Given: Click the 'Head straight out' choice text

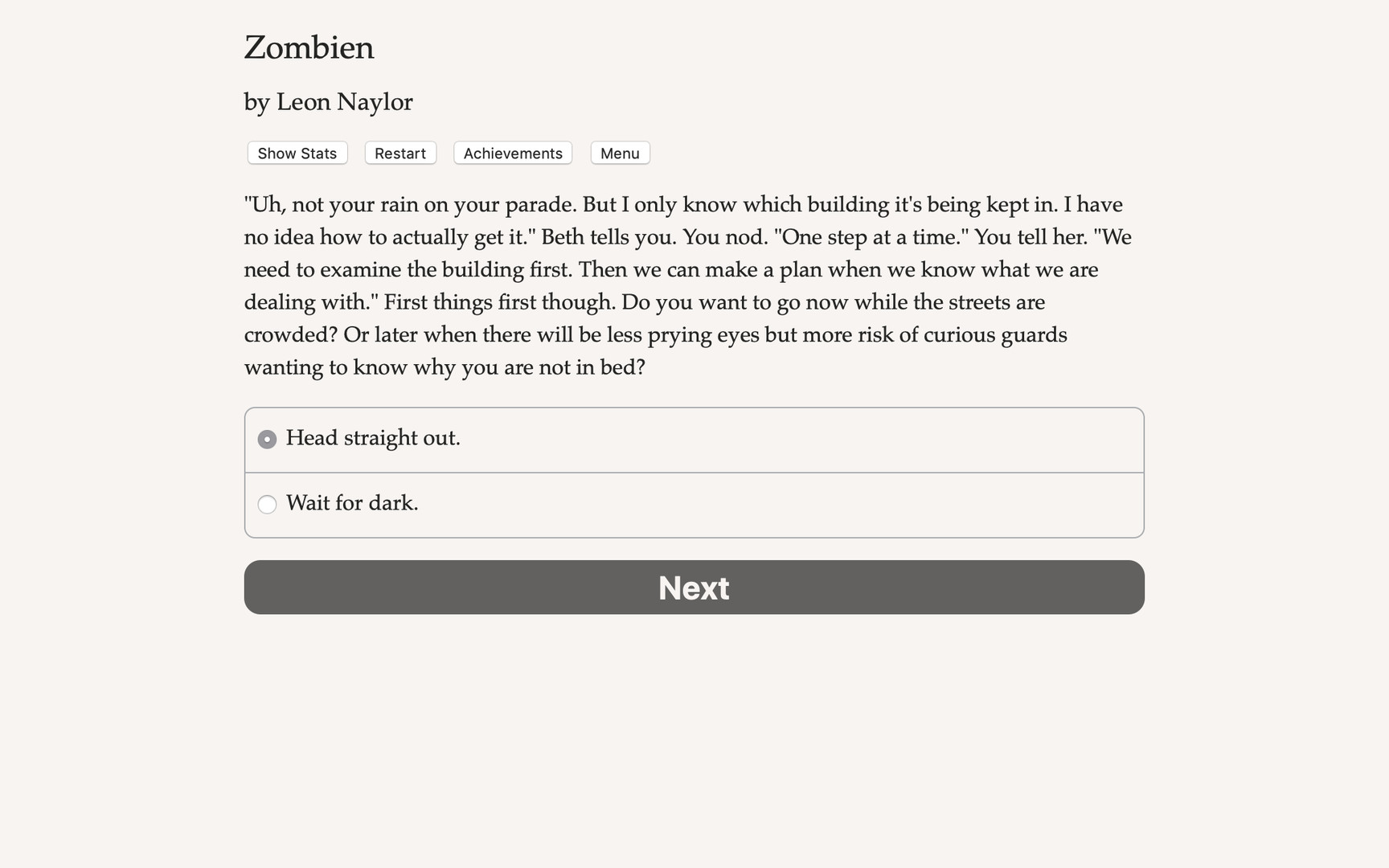Looking at the screenshot, I should [375, 439].
